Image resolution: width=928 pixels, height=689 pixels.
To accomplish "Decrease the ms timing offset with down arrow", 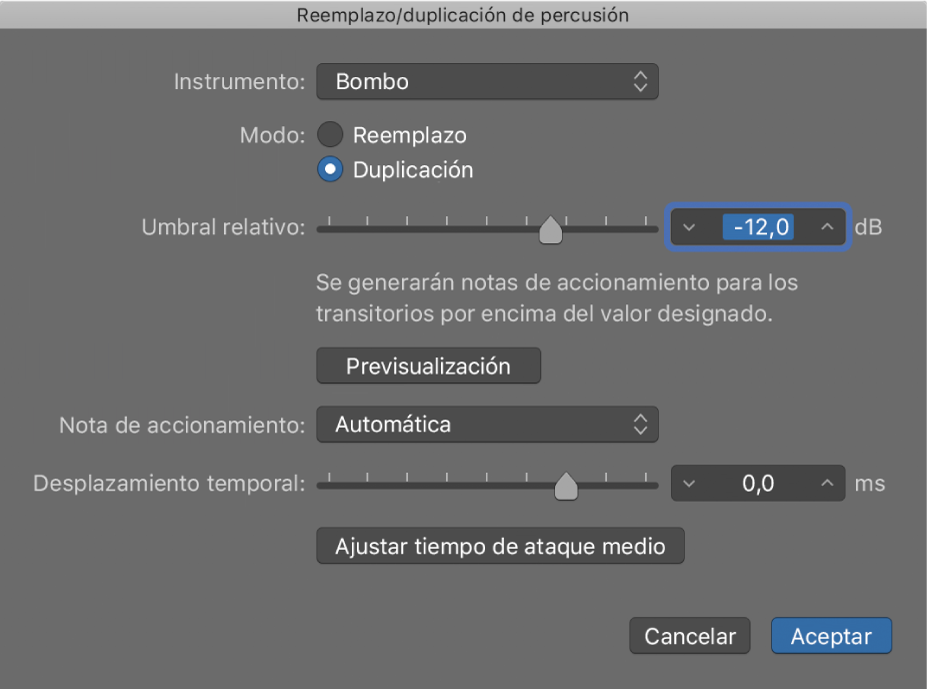I will pos(689,483).
